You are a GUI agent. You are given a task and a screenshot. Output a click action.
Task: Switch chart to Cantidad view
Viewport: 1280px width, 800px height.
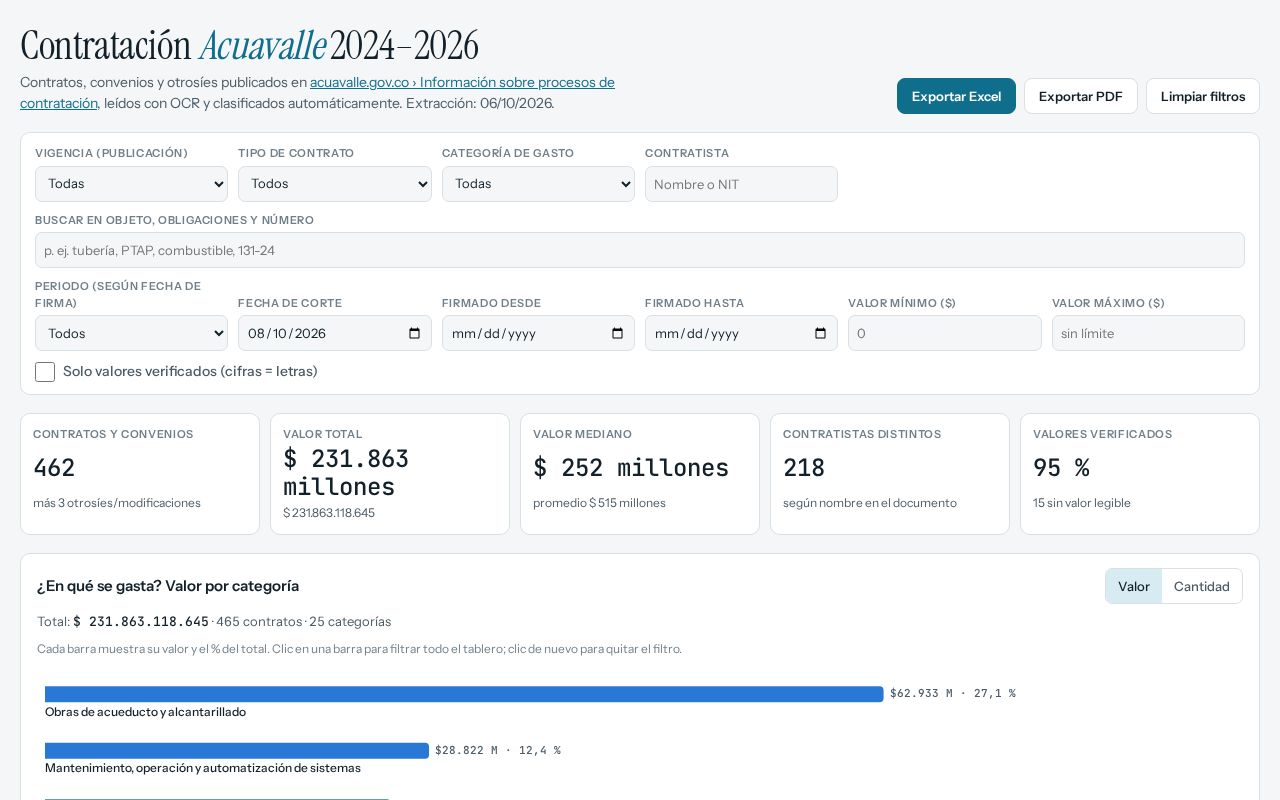(x=1202, y=586)
